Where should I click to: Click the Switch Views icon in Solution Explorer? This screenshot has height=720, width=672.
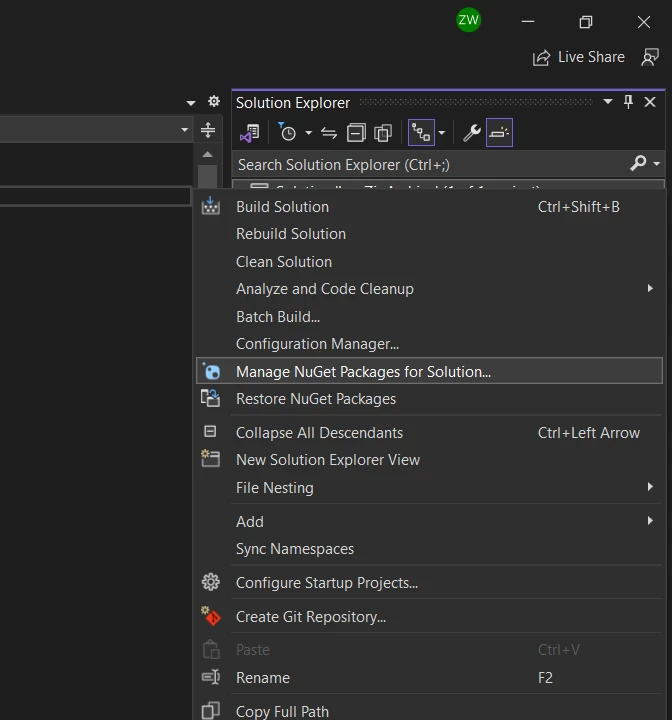click(x=250, y=133)
